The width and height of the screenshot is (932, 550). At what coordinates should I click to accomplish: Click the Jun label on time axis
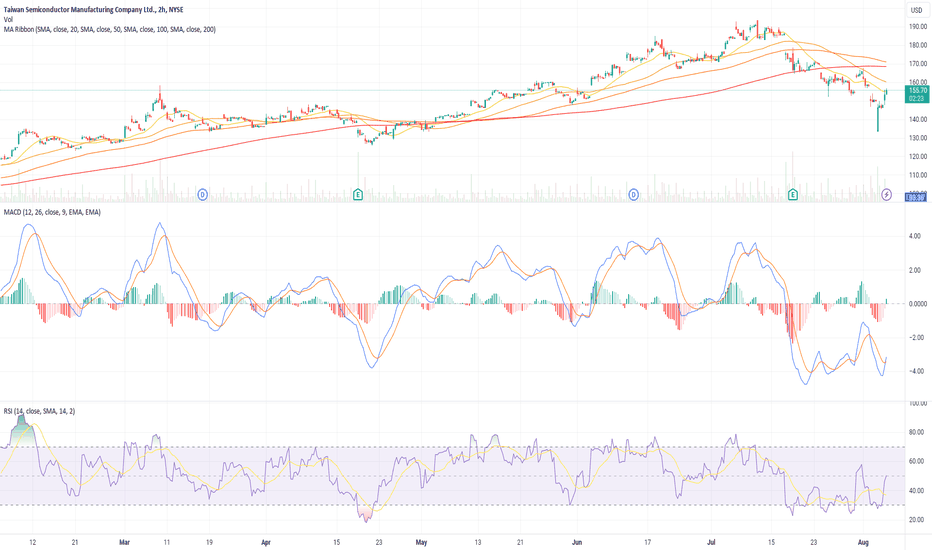[x=577, y=542]
